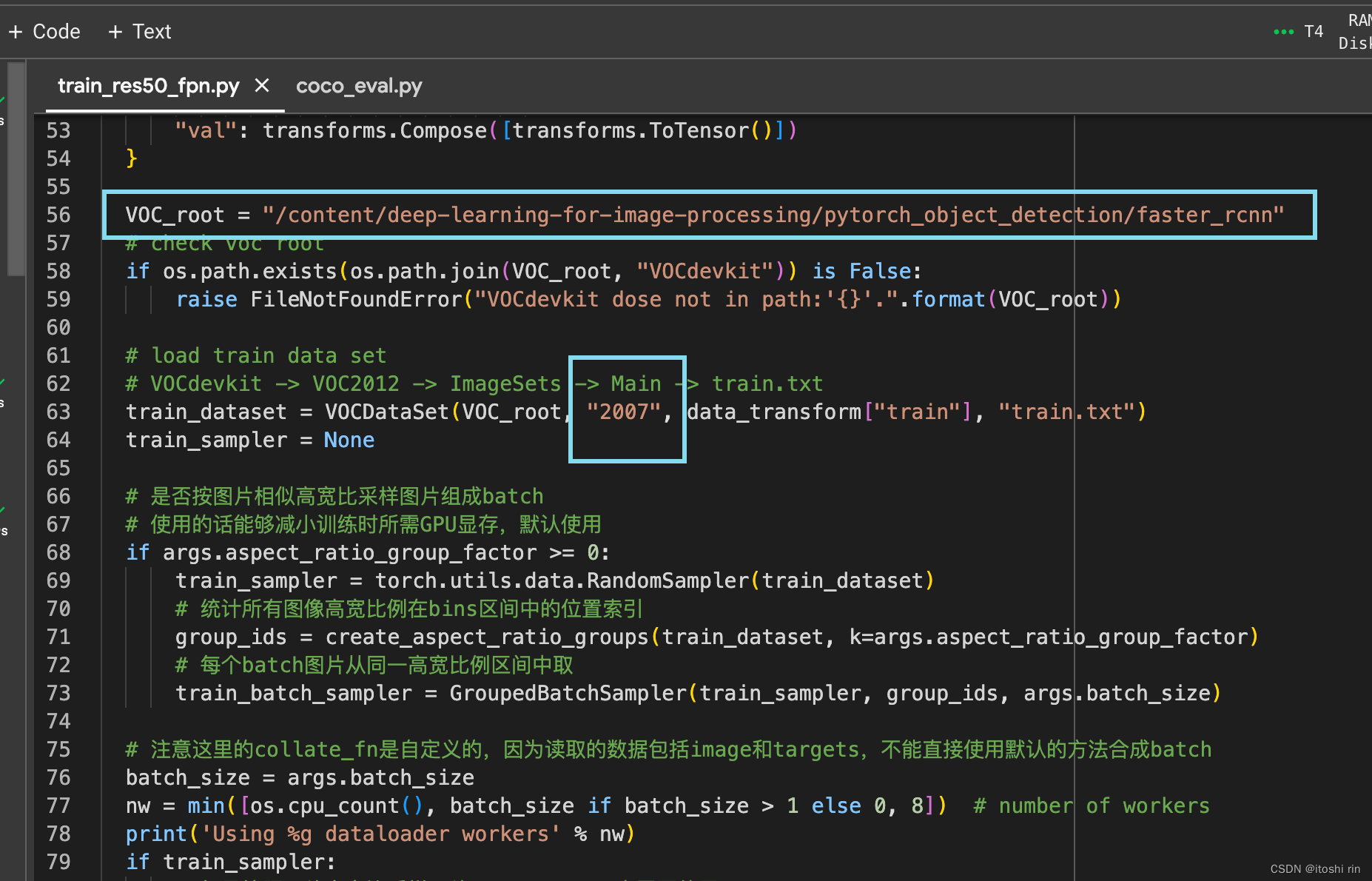
Task: Click the closing brace on line 54
Action: pos(132,158)
